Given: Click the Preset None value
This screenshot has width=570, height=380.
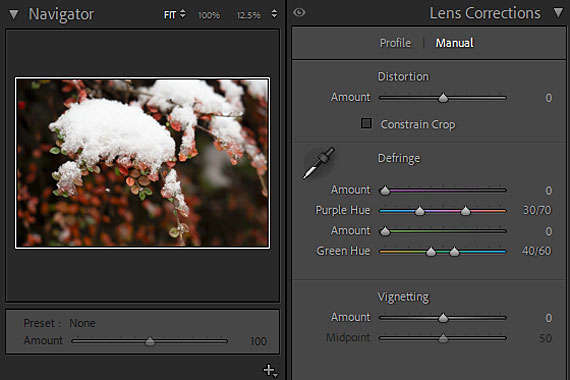Looking at the screenshot, I should [83, 323].
